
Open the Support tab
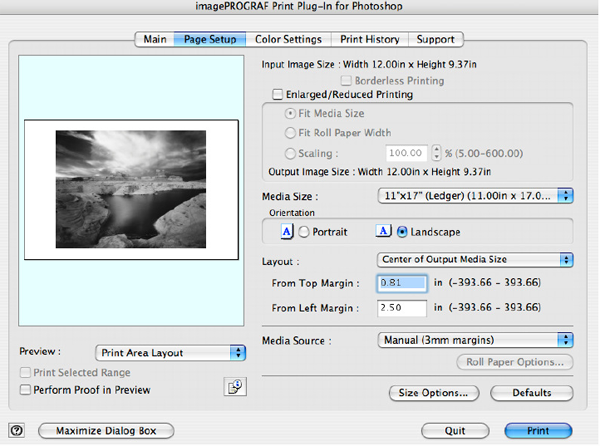[435, 39]
